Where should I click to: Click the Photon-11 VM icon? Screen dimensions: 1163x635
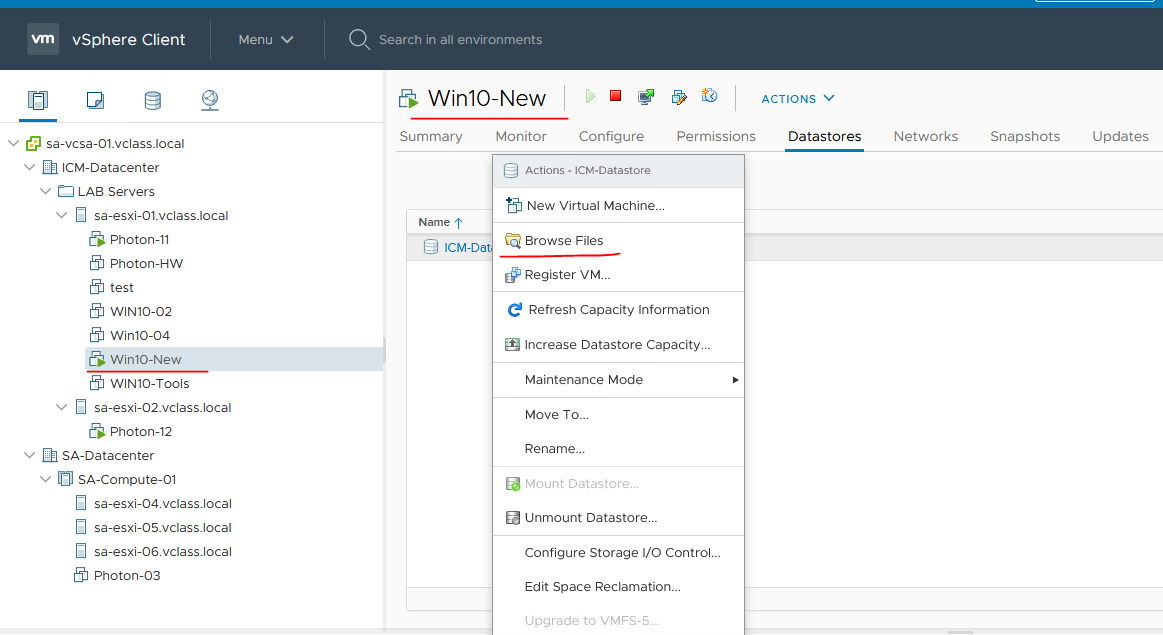pyautogui.click(x=96, y=239)
